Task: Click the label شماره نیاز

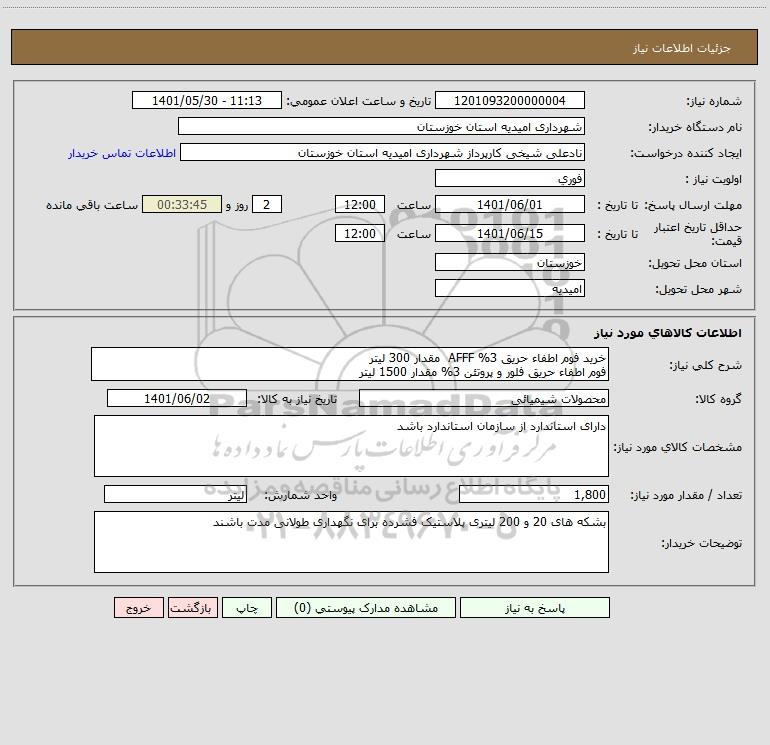Action: coord(714,101)
